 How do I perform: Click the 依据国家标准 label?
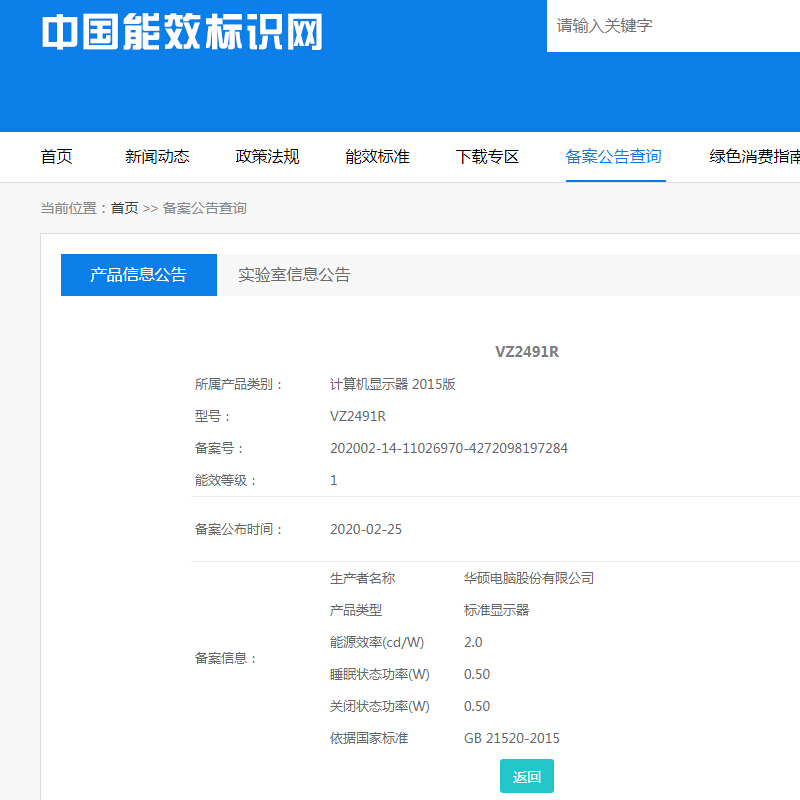369,739
